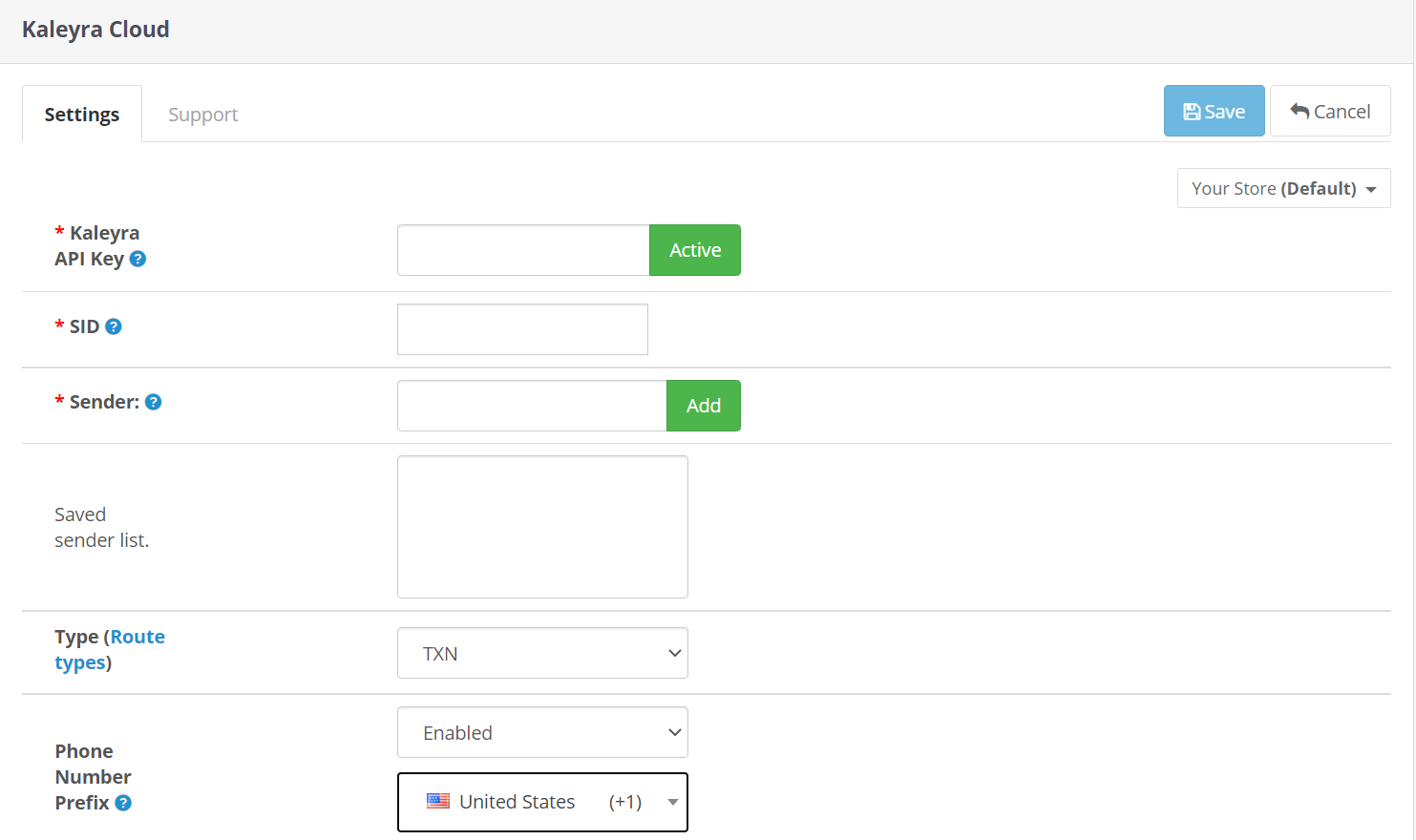Switch to the Support tab
Image resolution: width=1416 pixels, height=840 pixels.
click(202, 115)
